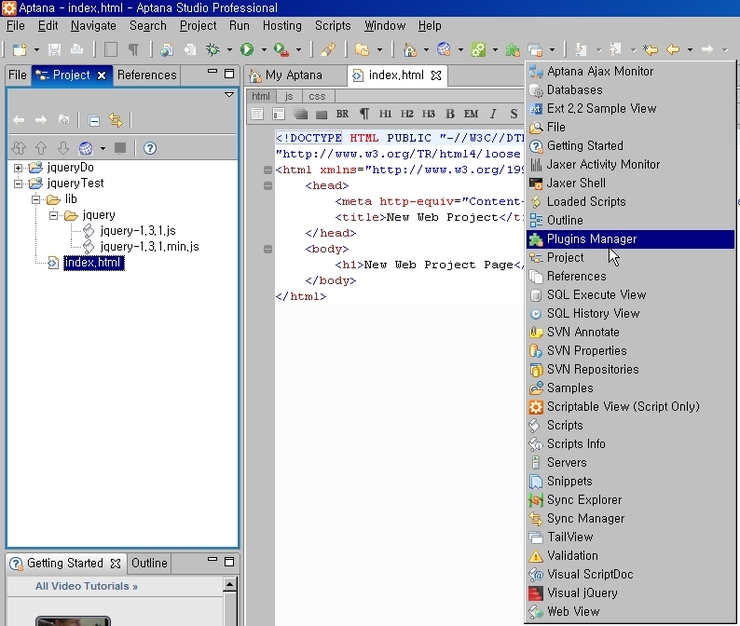Screen dimensions: 740x626
Task: Open the Project panel view menu triangle
Action: tap(229, 95)
